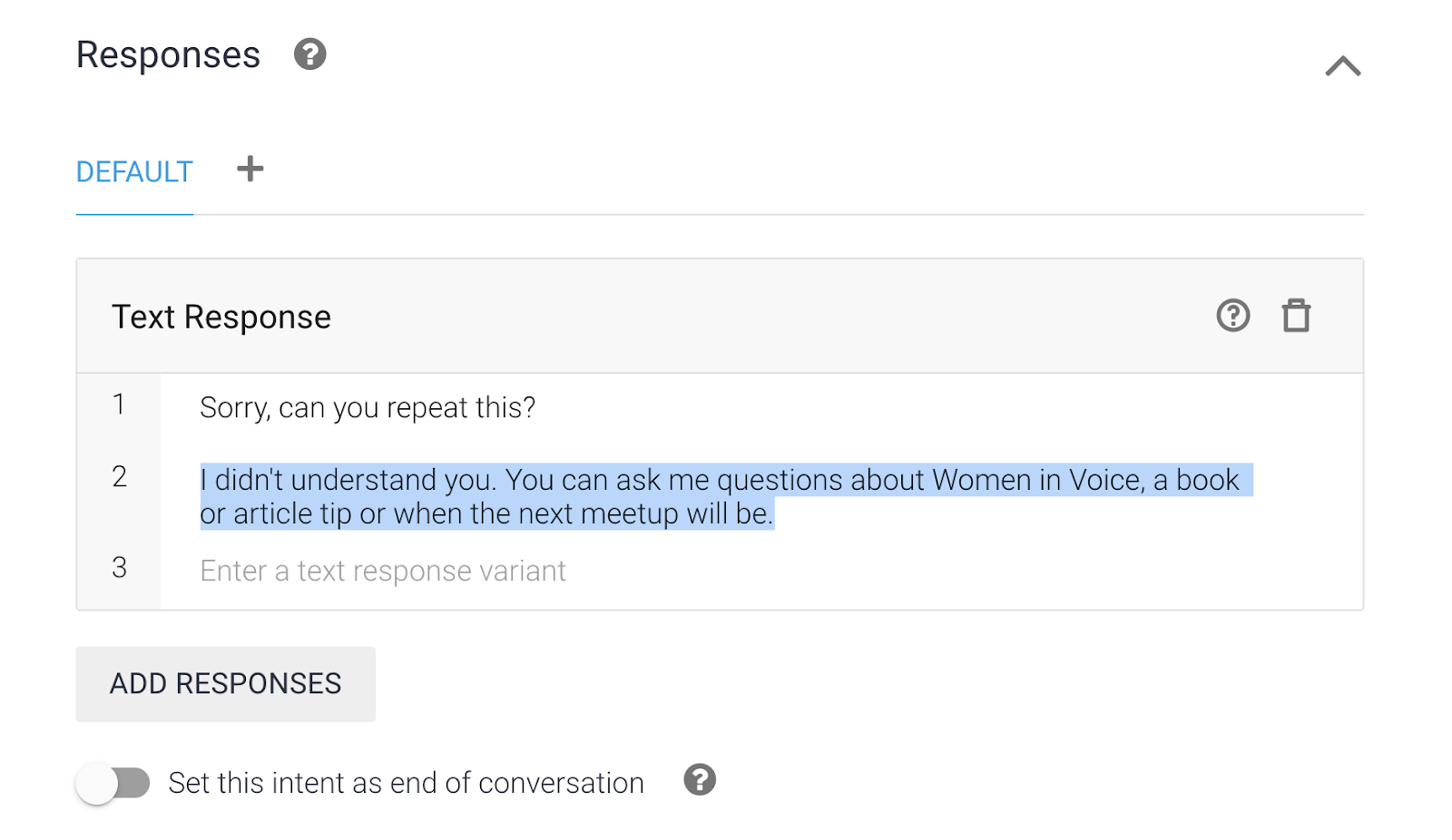This screenshot has width=1452, height=840.
Task: Click the plus icon beside the DEFAULT tab
Action: (250, 169)
